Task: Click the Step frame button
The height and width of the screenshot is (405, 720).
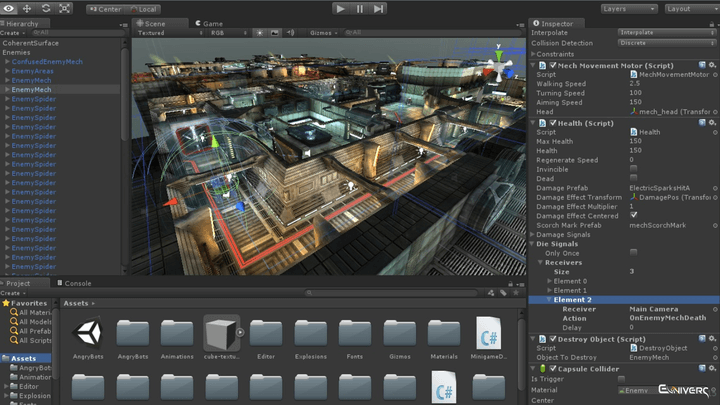Action: coord(378,9)
